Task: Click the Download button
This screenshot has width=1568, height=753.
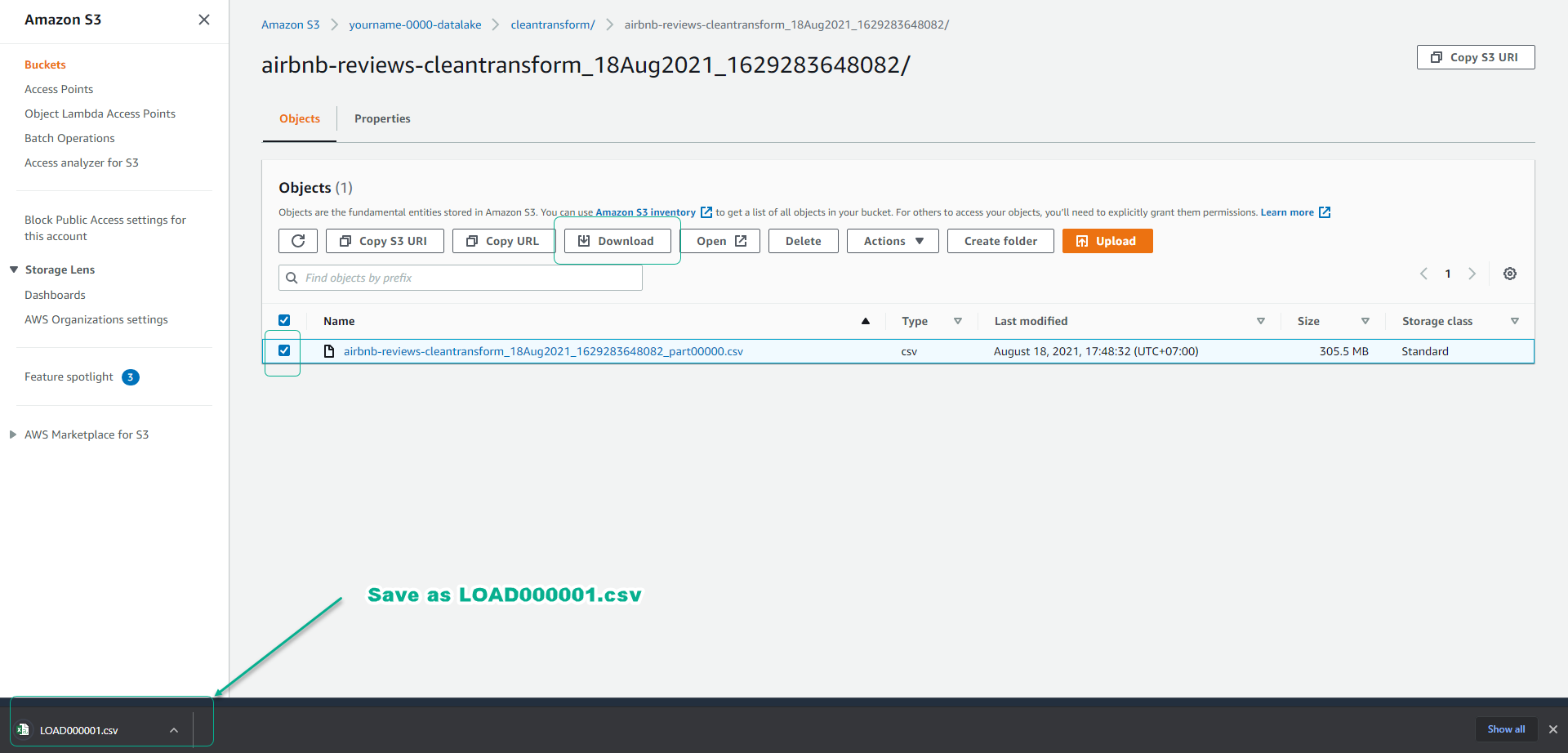Action: (x=617, y=241)
